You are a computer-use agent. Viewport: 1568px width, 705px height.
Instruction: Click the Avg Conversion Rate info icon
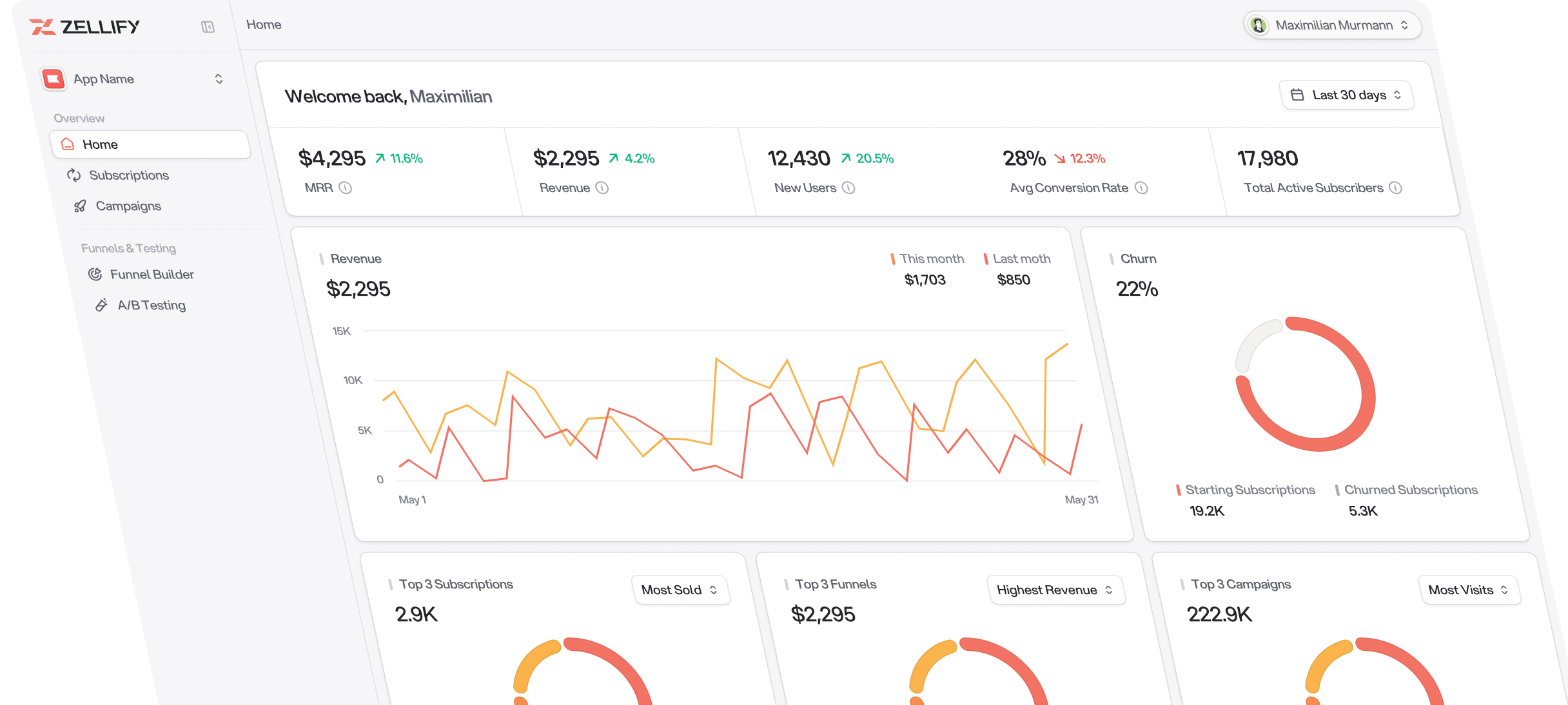tap(1141, 188)
